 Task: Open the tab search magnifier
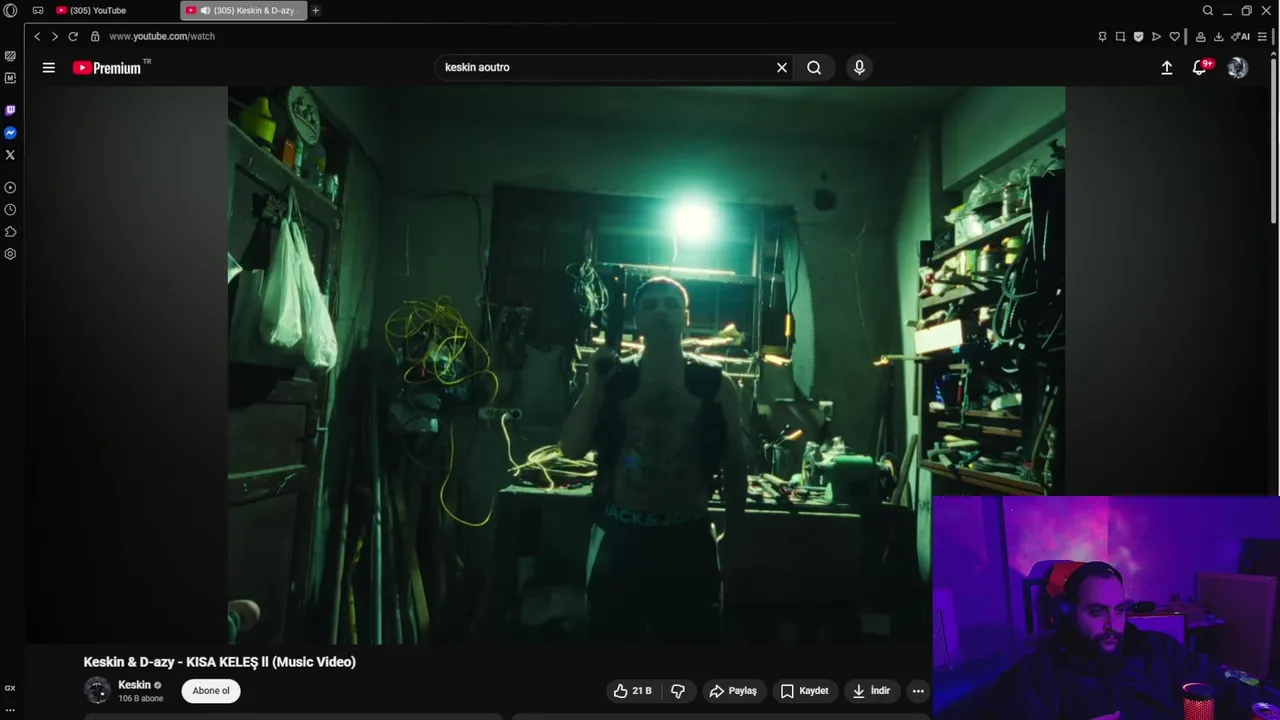1207,10
